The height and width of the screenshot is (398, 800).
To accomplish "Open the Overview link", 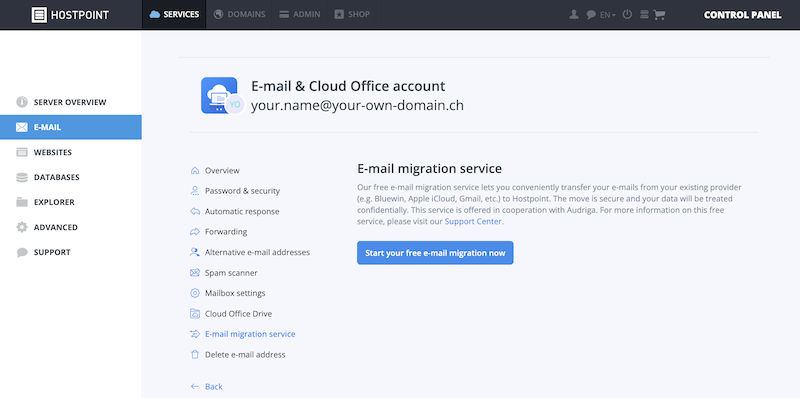I will tap(222, 170).
